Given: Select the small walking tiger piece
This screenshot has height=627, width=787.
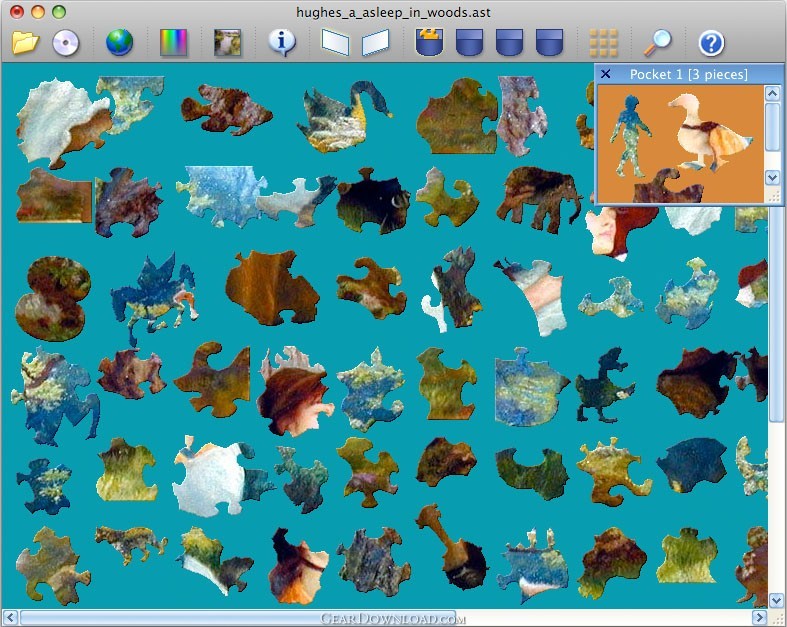Looking at the screenshot, I should (130, 544).
